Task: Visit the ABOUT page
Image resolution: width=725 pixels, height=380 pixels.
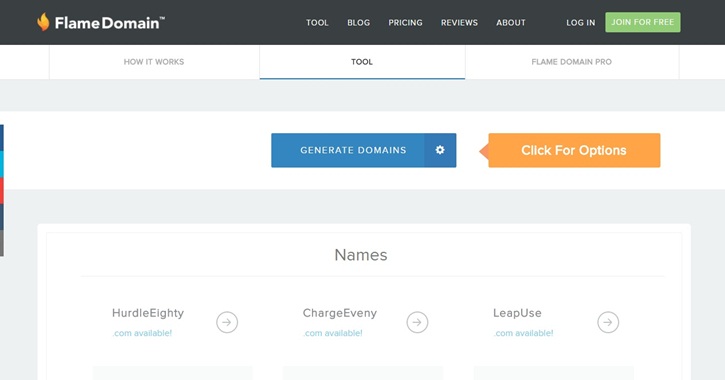Action: click(x=511, y=23)
